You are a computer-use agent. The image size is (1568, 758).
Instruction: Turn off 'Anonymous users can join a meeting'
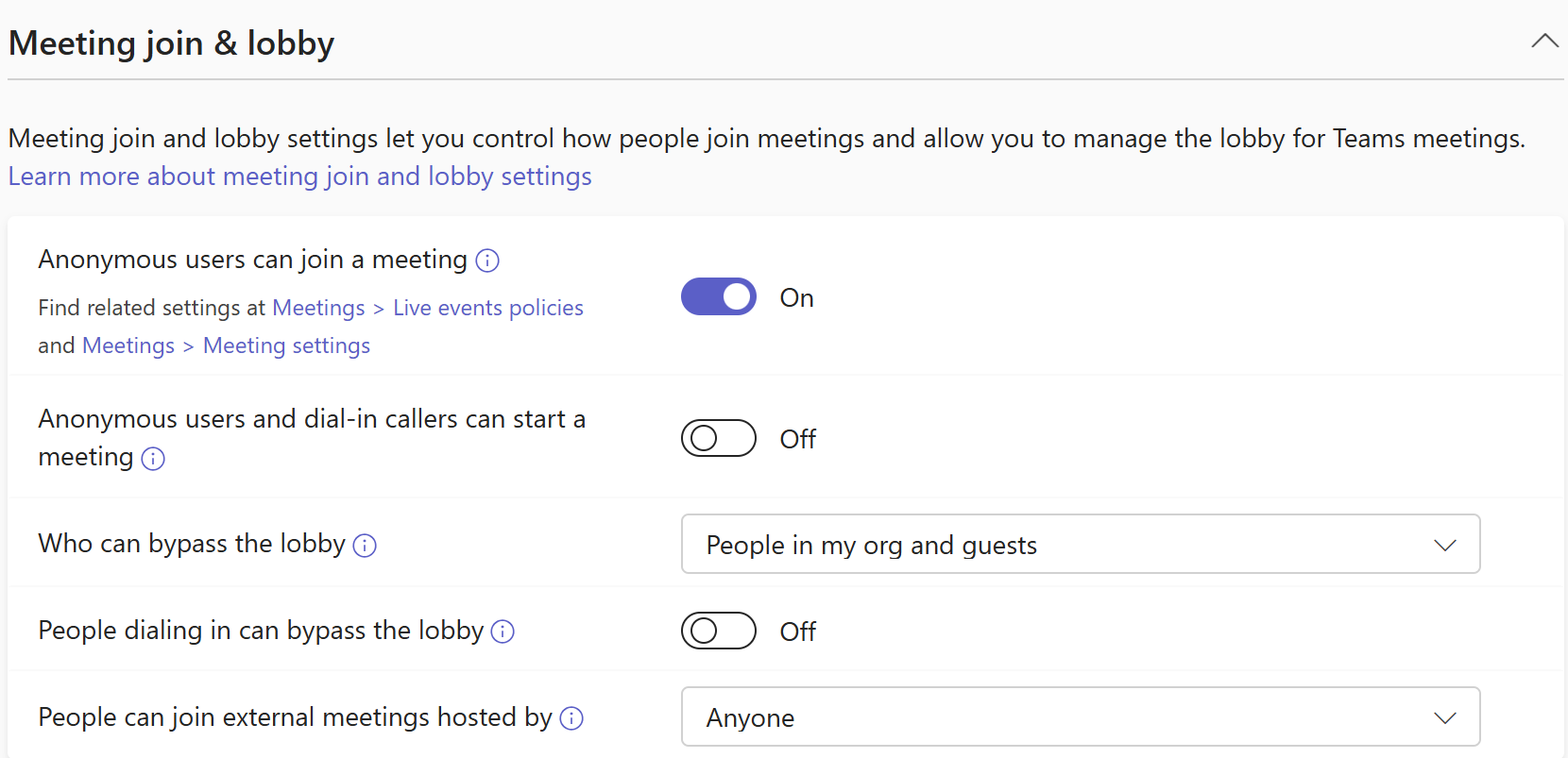click(718, 296)
